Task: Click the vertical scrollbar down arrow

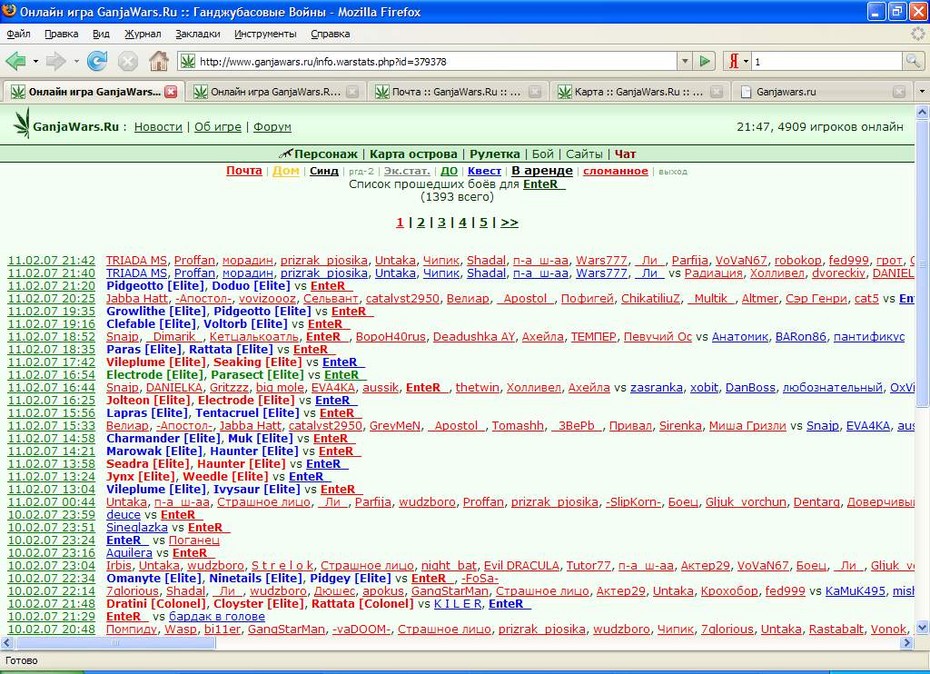Action: tap(922, 627)
